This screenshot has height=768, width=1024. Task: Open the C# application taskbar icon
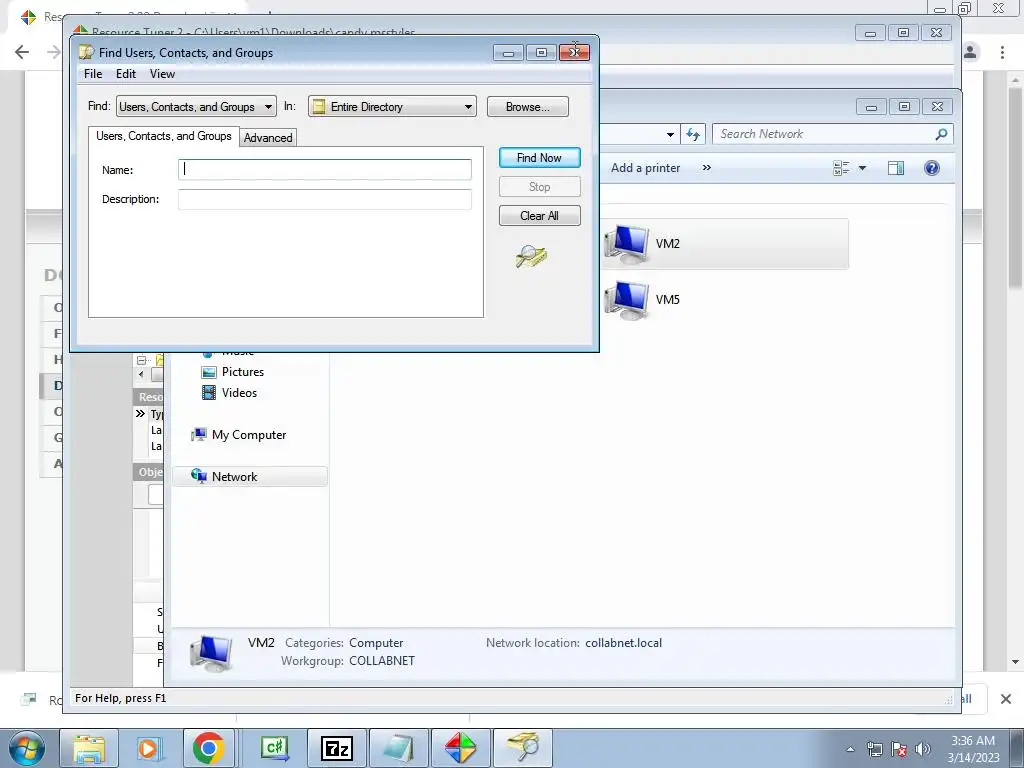[274, 748]
